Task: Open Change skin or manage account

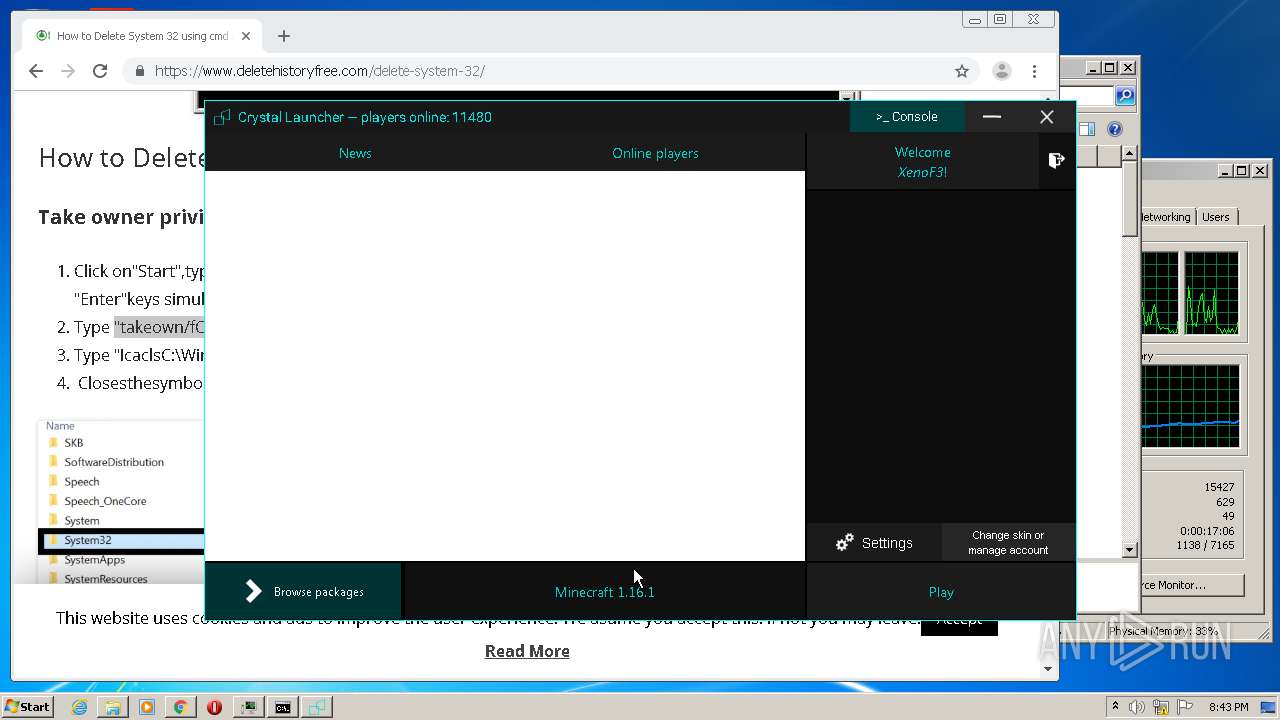Action: click(x=1008, y=542)
